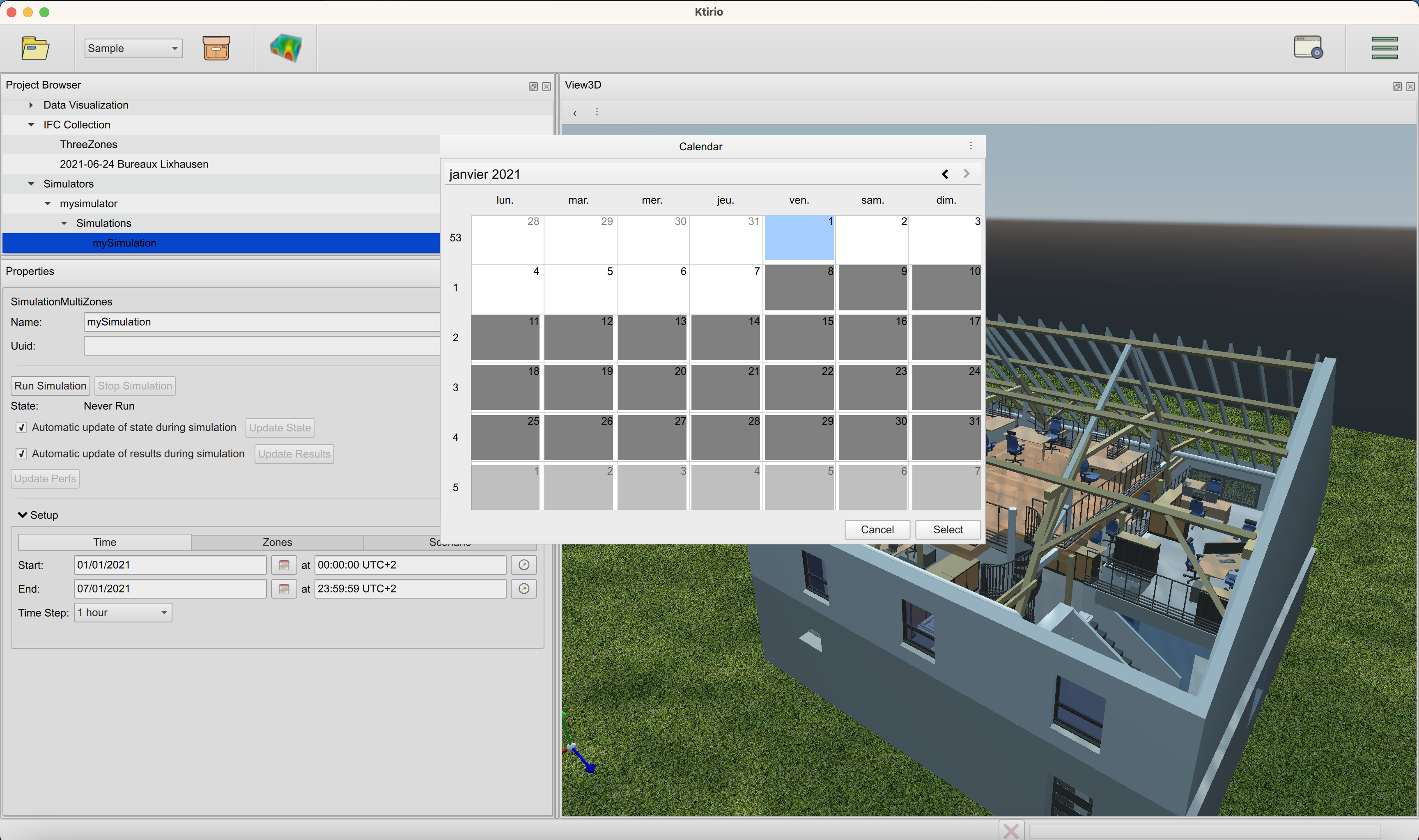Click View3D back chevron icon

(574, 113)
